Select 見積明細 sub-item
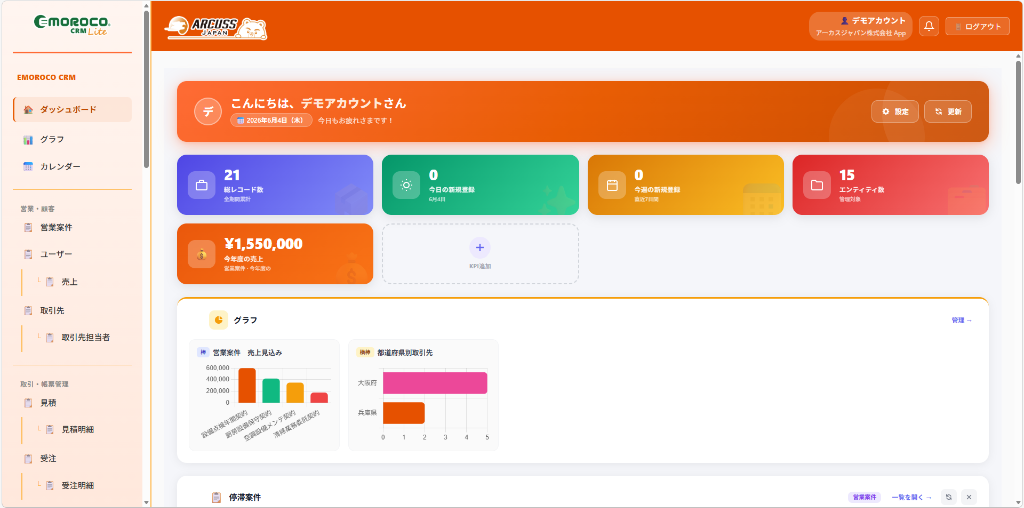Image resolution: width=1024 pixels, height=508 pixels. pyautogui.click(x=78, y=430)
